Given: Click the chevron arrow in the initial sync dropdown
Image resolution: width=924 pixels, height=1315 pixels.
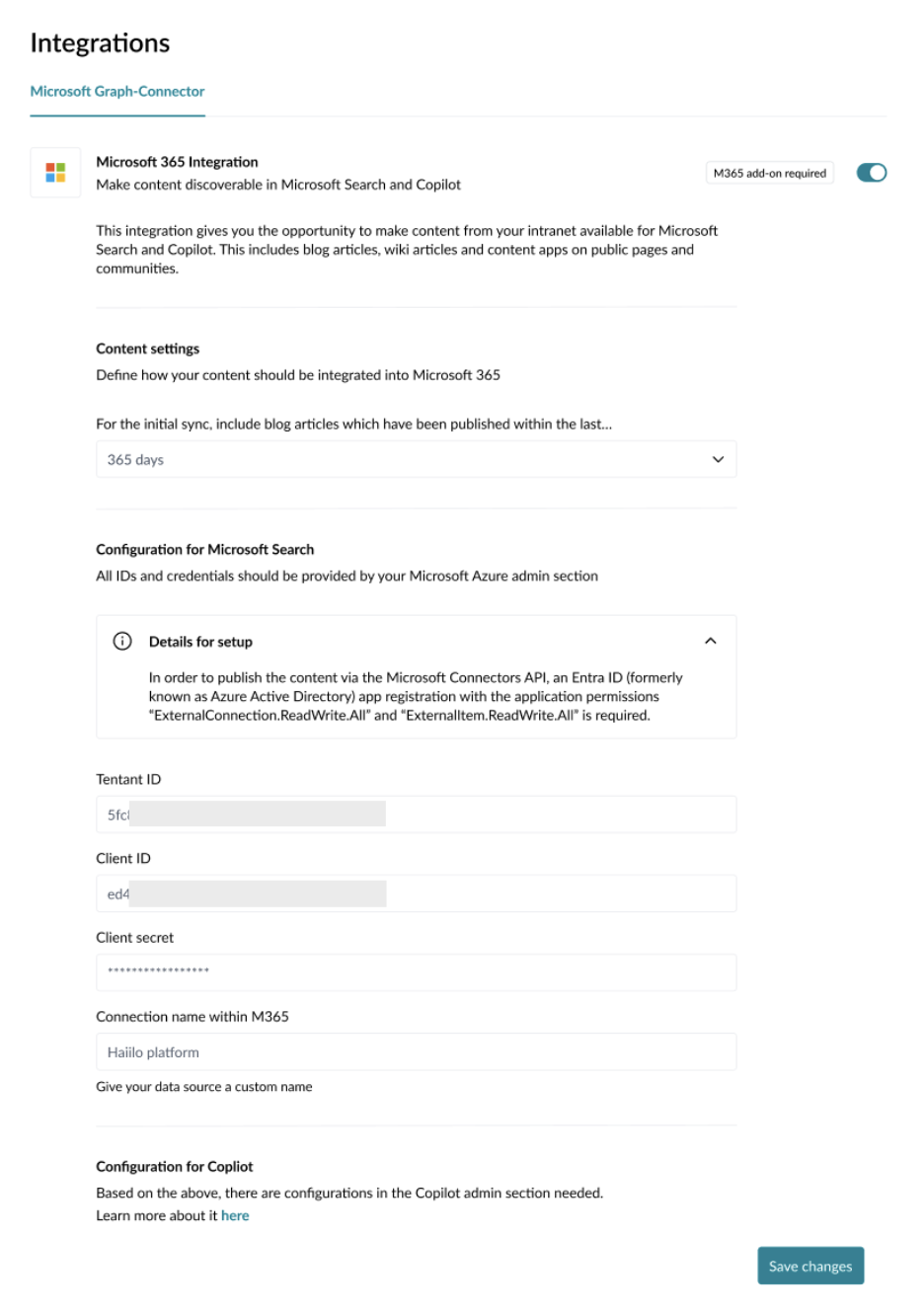Looking at the screenshot, I should 718,459.
